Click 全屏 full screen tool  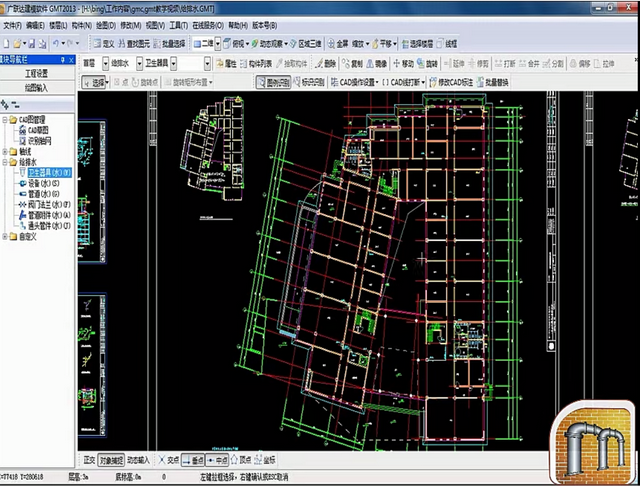[338, 44]
